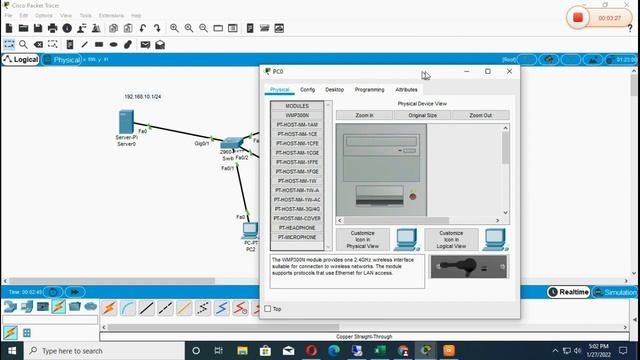Choose the phone line dotted cable icon
640x360 pixels.
click(203, 308)
